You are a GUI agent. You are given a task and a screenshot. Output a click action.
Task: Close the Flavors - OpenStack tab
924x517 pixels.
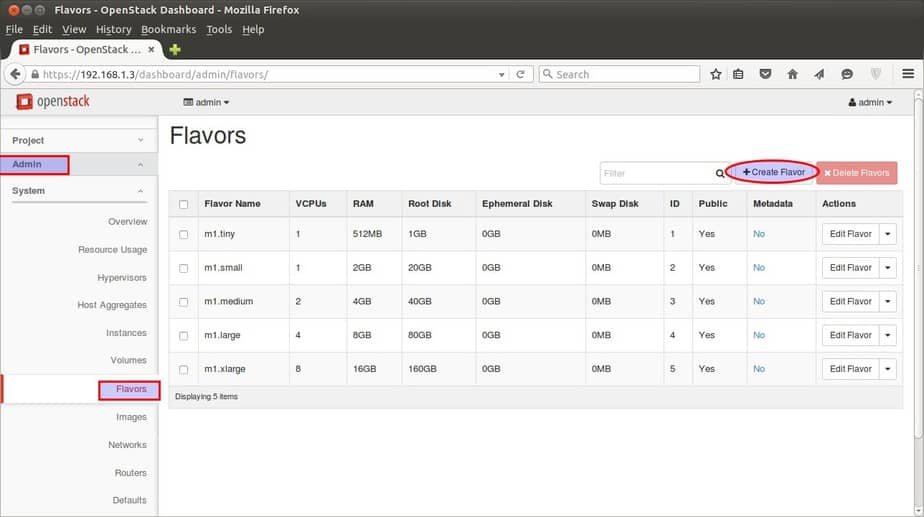coord(151,50)
